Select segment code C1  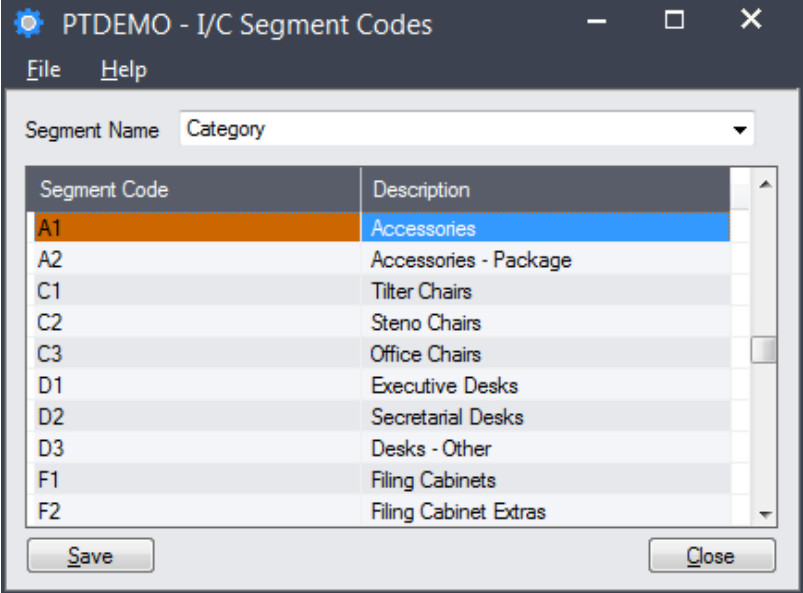point(197,290)
